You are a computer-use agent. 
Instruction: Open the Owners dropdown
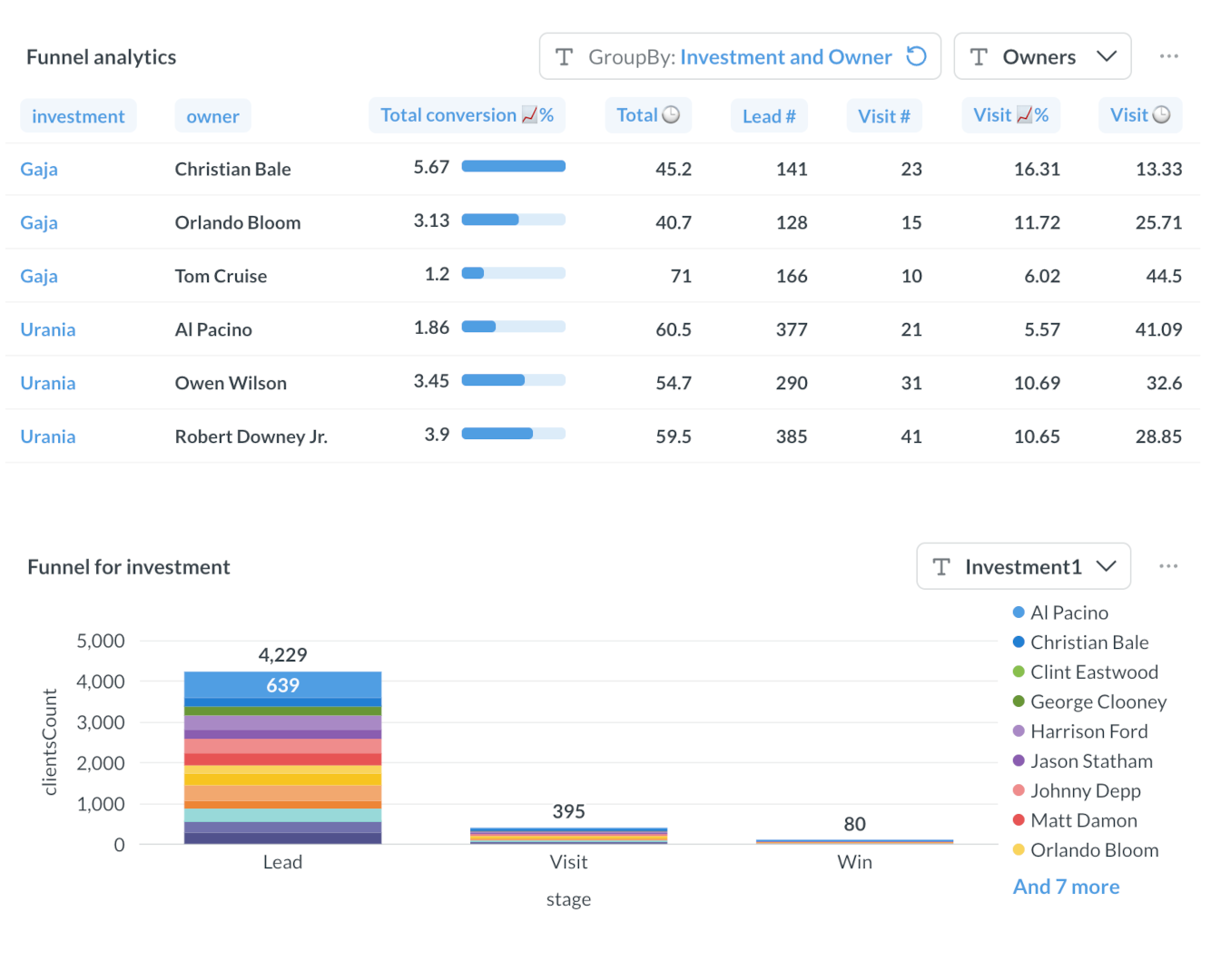click(1107, 56)
